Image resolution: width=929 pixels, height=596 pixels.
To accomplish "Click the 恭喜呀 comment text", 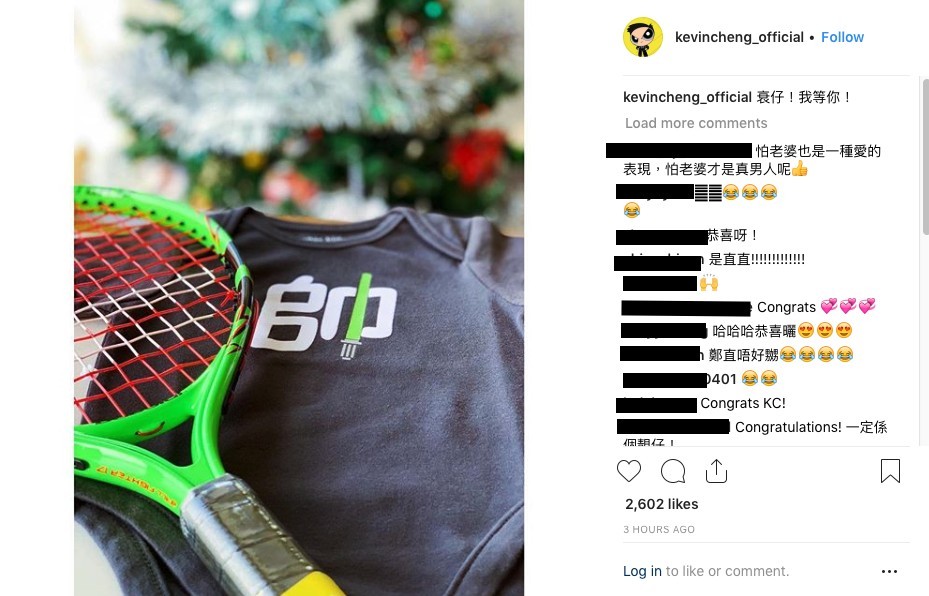I will (x=733, y=236).
